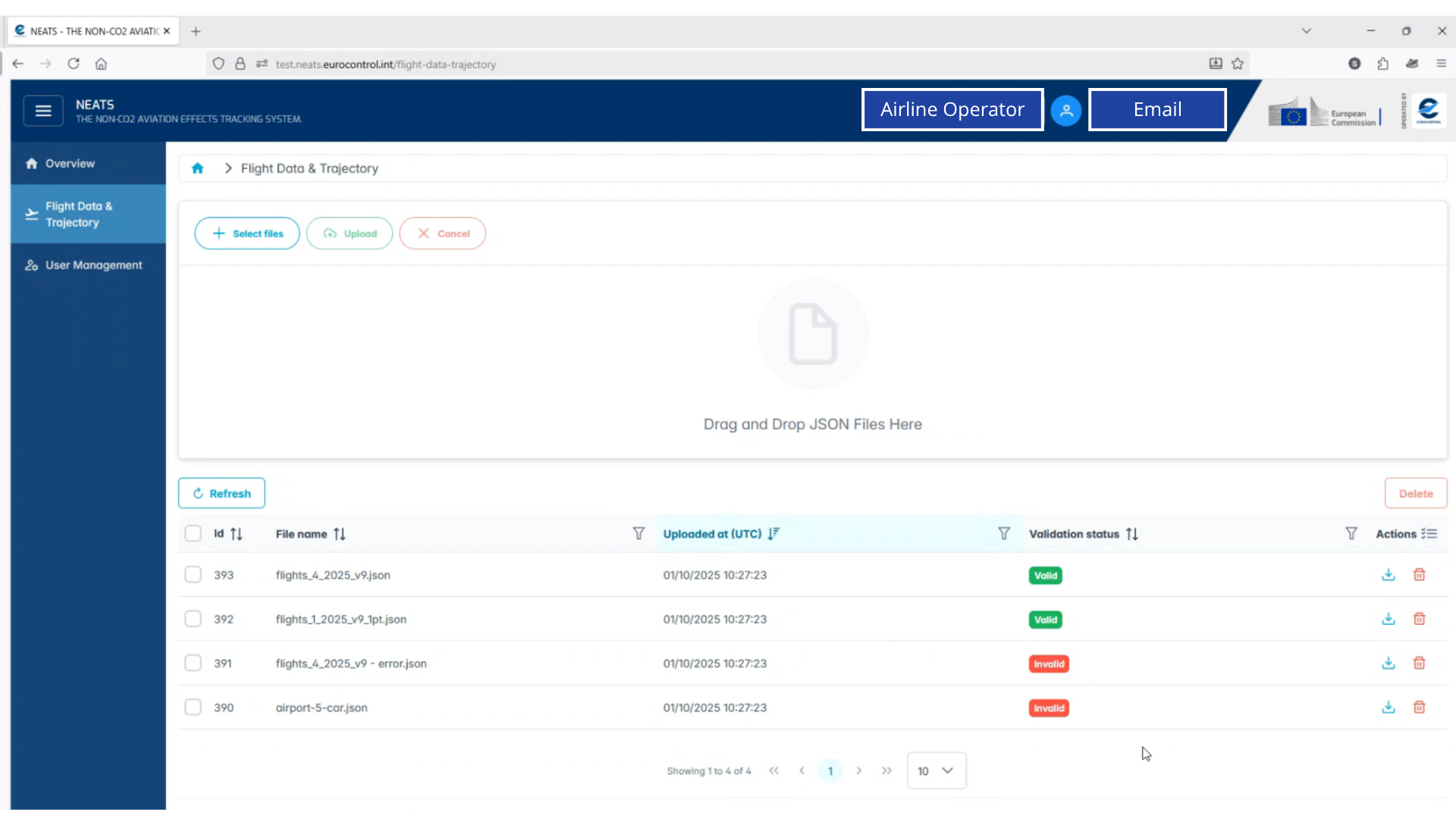
Task: Open the rows-per-page dropdown showing 10
Action: [936, 770]
